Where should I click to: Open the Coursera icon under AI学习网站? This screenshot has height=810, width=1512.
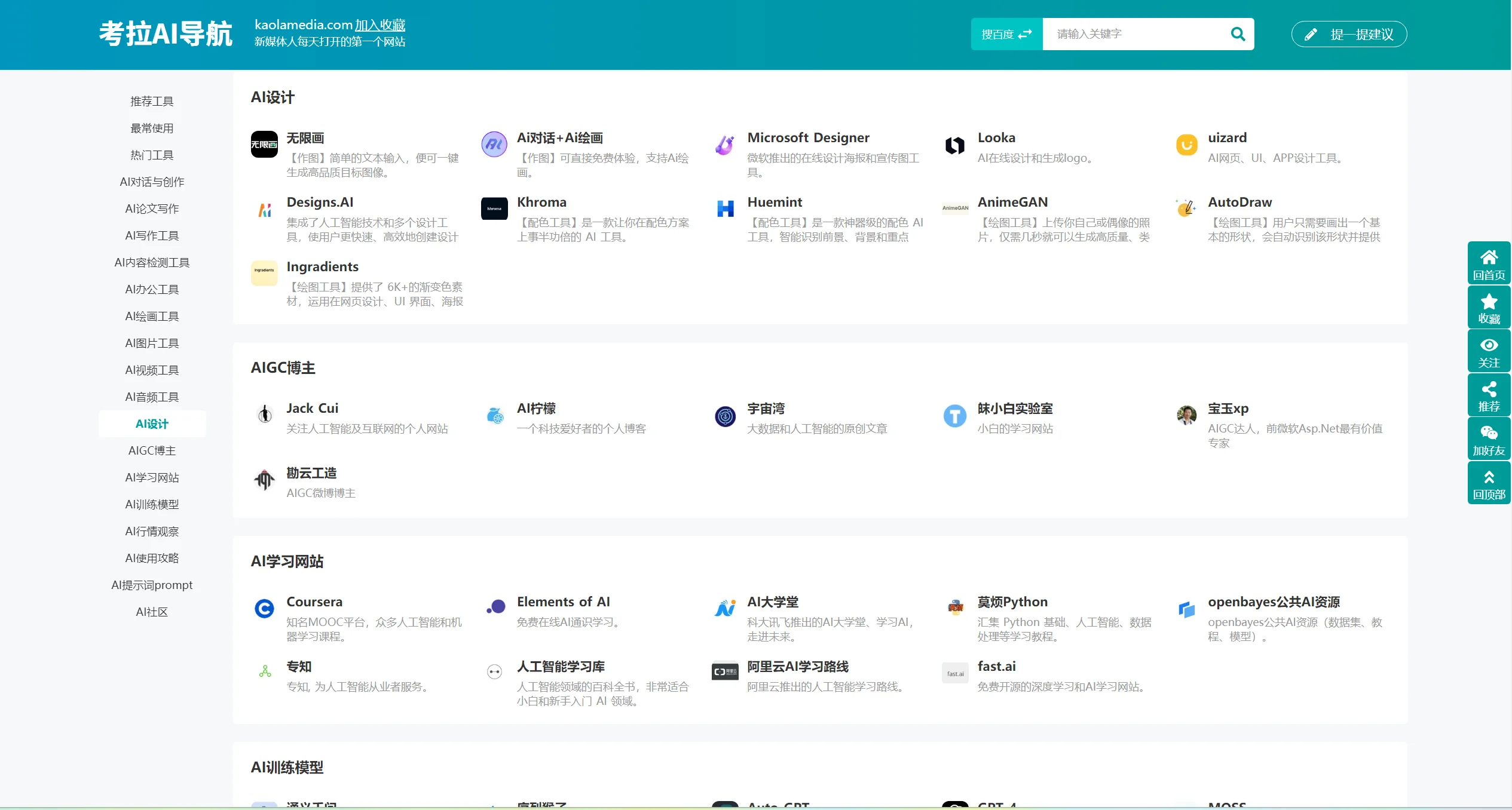pyautogui.click(x=264, y=609)
